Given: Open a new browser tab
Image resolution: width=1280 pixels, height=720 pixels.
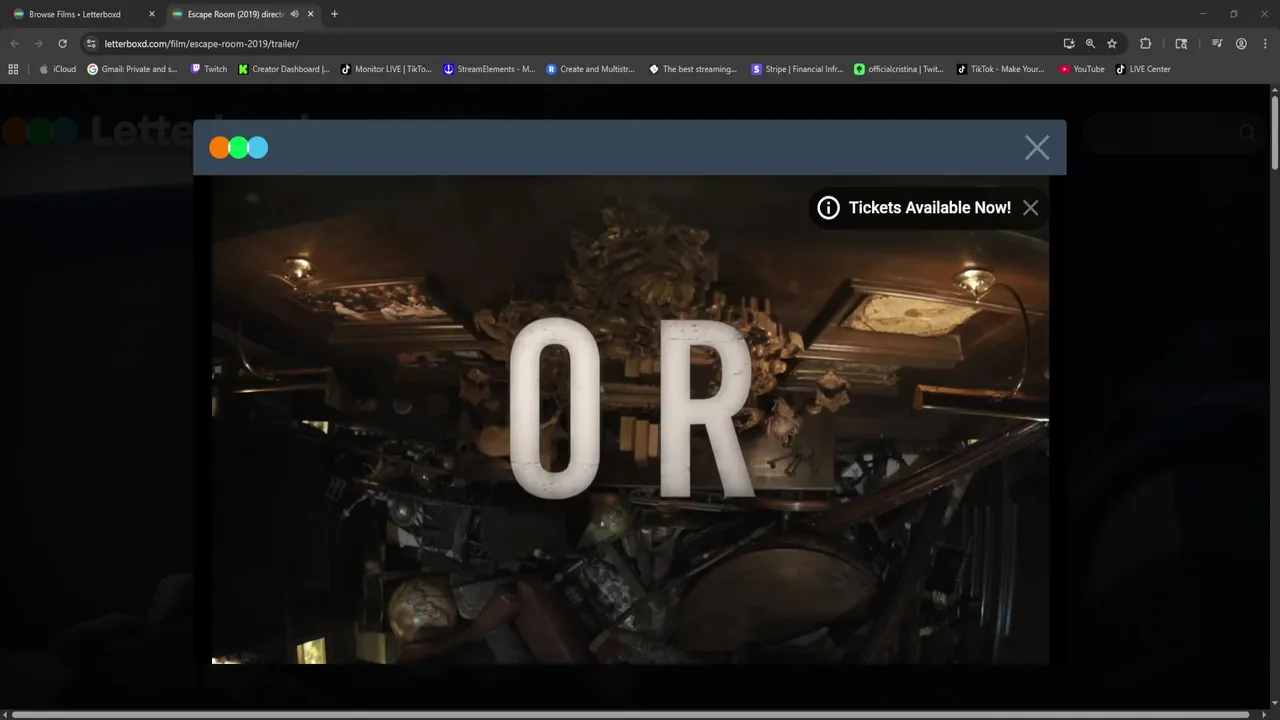Looking at the screenshot, I should click(x=334, y=14).
